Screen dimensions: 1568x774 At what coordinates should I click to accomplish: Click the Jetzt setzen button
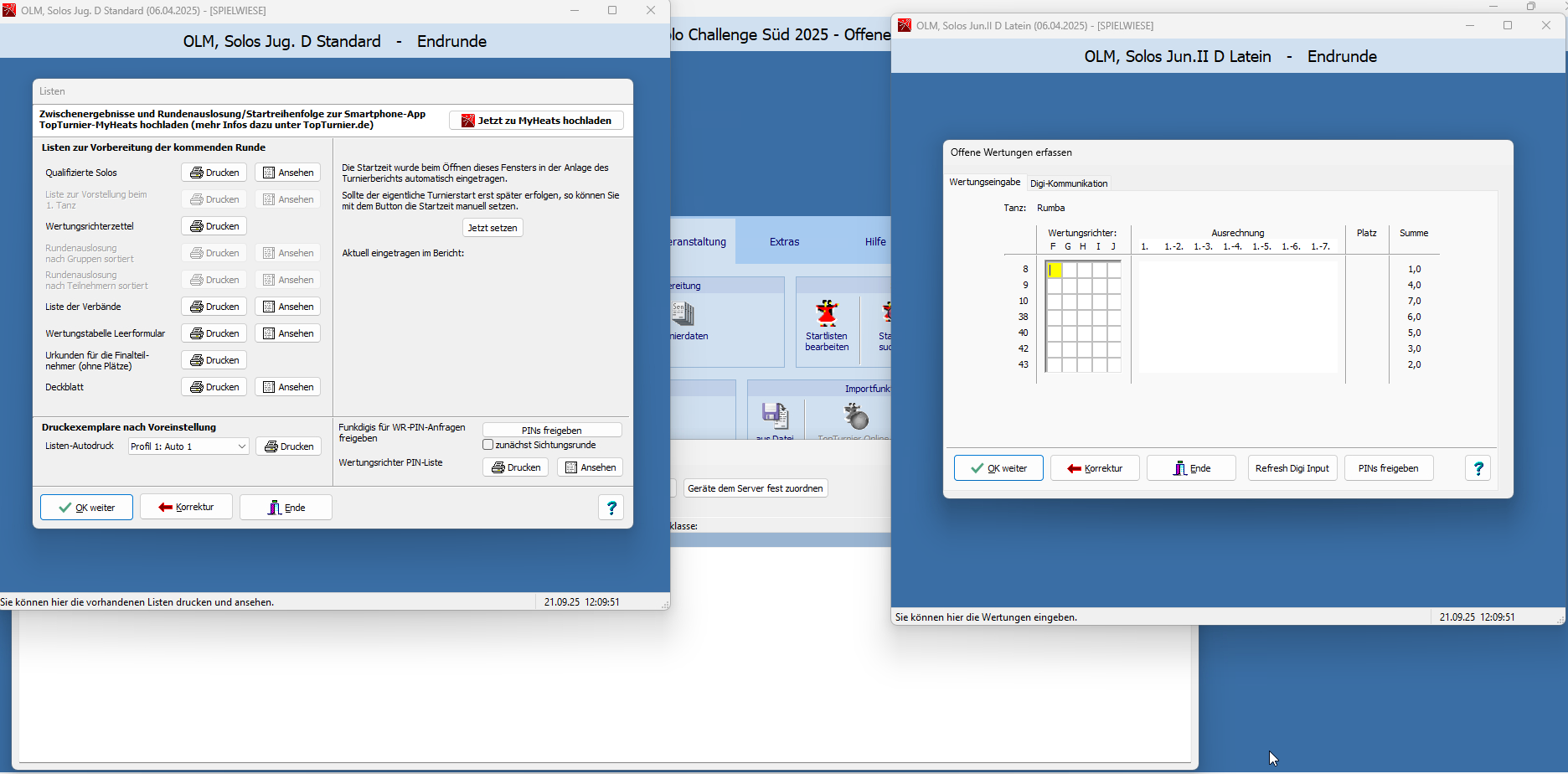click(493, 228)
